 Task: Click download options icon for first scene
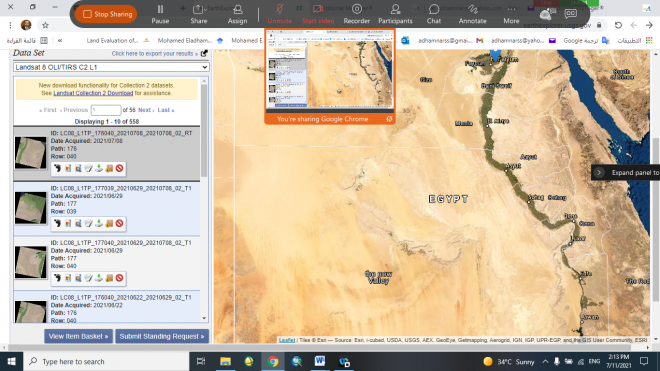tap(99, 168)
